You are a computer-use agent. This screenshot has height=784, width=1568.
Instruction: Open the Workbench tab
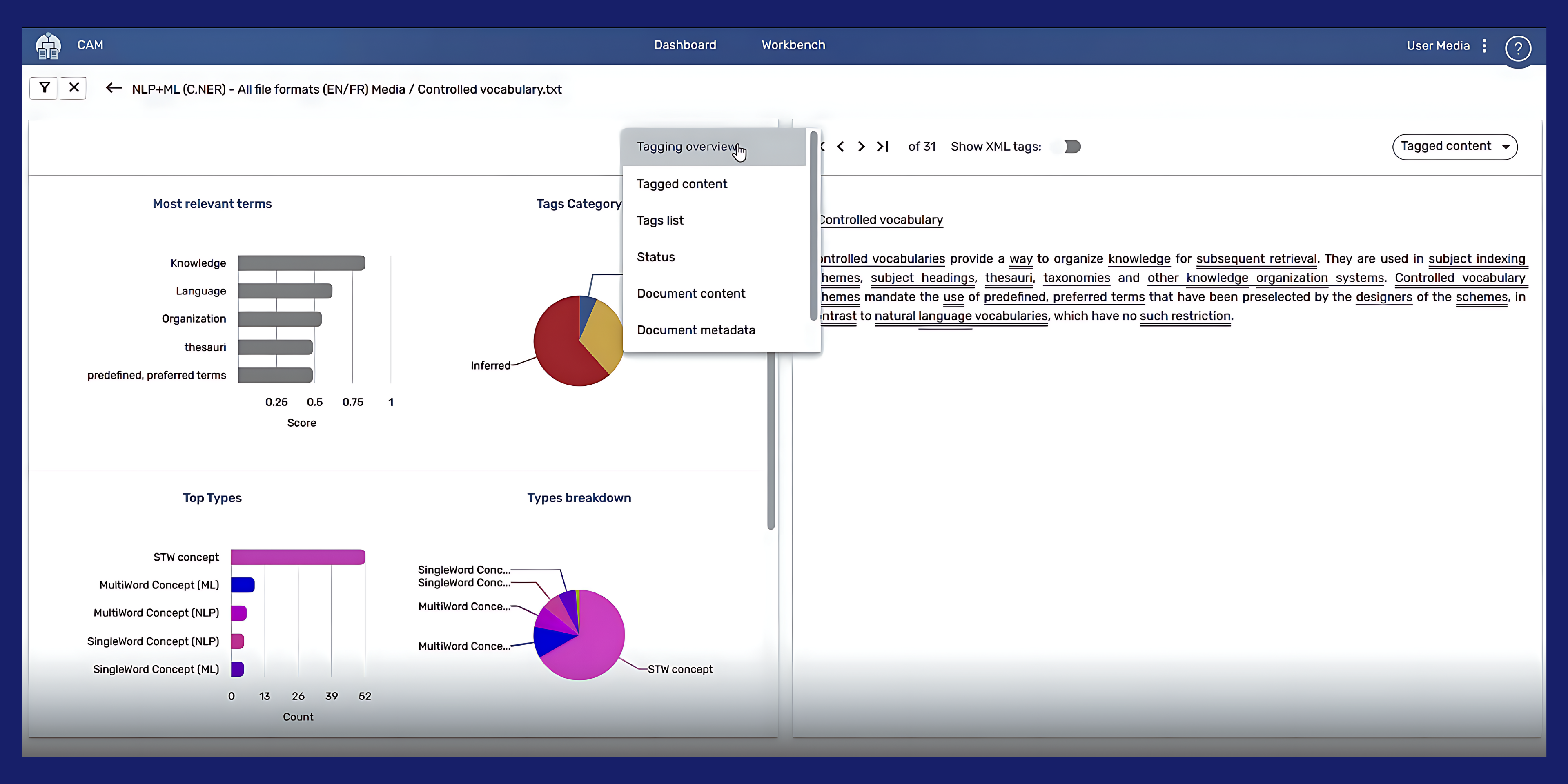click(x=793, y=45)
